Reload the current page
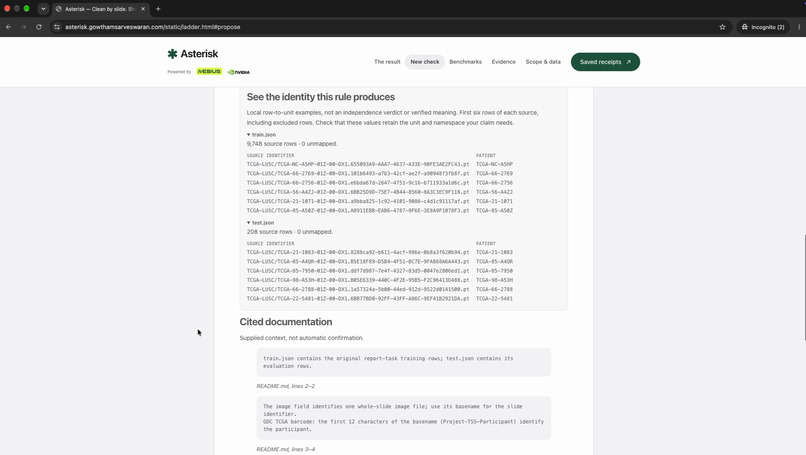Image resolution: width=806 pixels, height=455 pixels. (x=39, y=27)
